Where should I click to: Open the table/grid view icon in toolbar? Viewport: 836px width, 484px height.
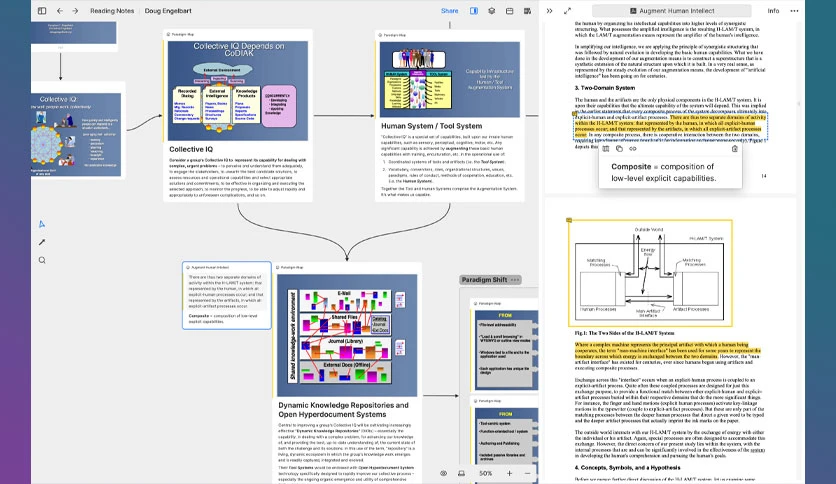527,11
